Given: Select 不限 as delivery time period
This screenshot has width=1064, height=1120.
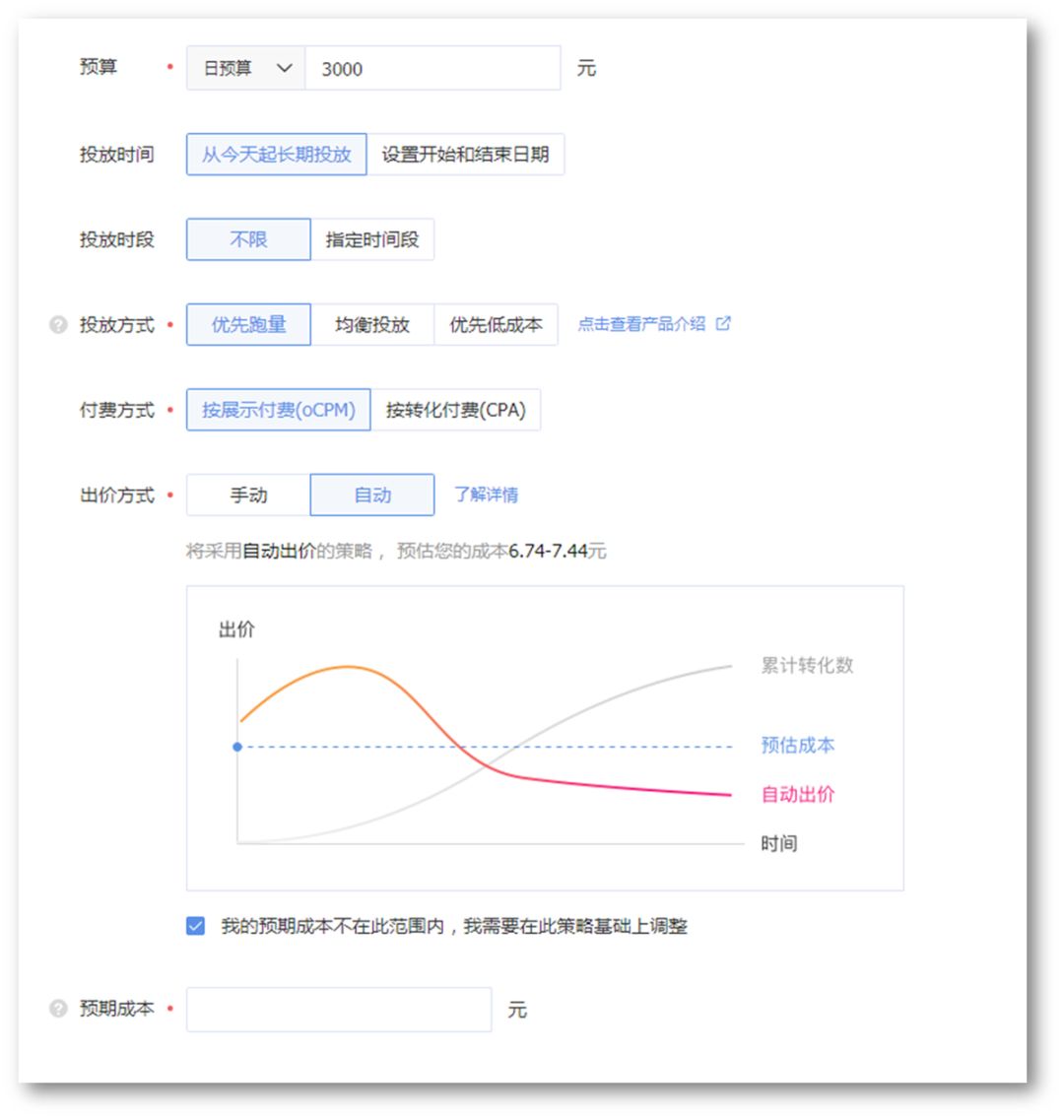Looking at the screenshot, I should point(247,239).
